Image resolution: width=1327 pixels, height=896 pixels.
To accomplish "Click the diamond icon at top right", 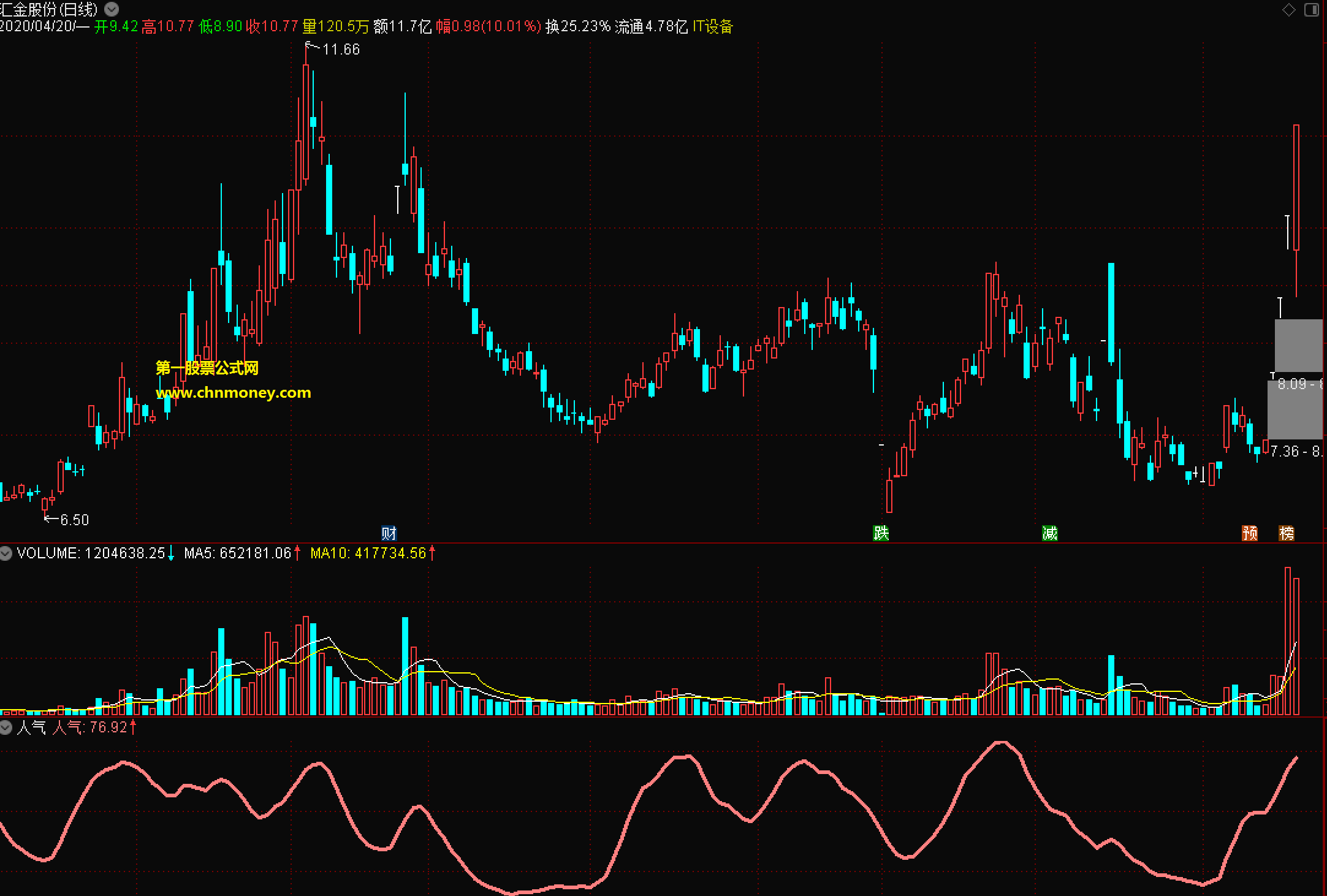I will (1288, 10).
